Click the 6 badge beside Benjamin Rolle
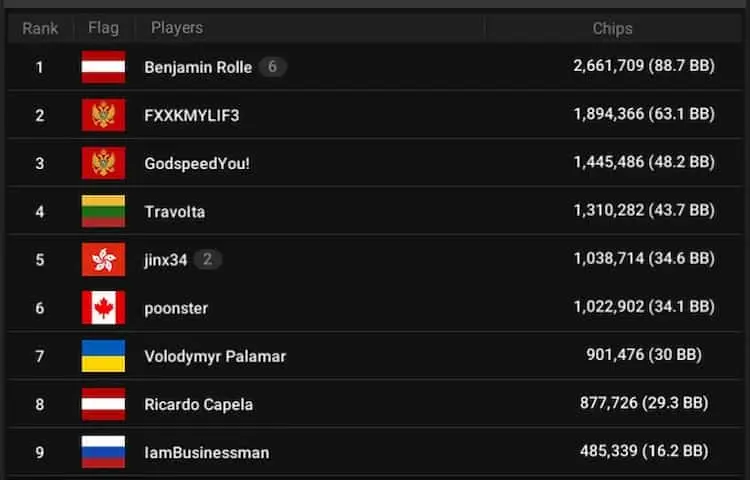The width and height of the screenshot is (750, 480). click(x=272, y=67)
